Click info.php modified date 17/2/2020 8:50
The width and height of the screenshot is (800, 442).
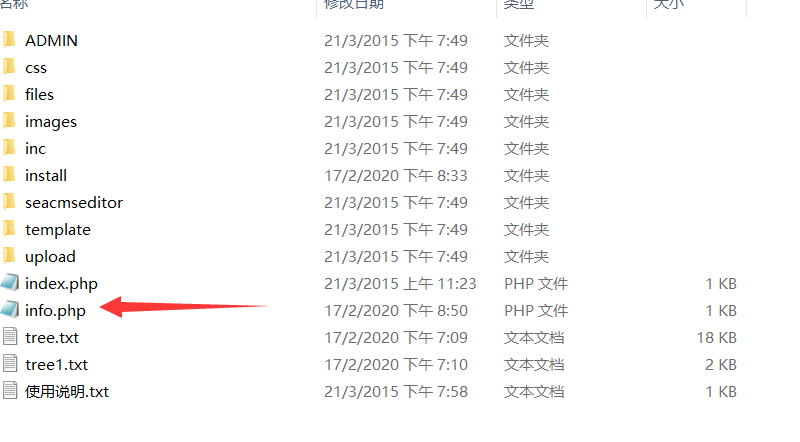[x=396, y=310]
